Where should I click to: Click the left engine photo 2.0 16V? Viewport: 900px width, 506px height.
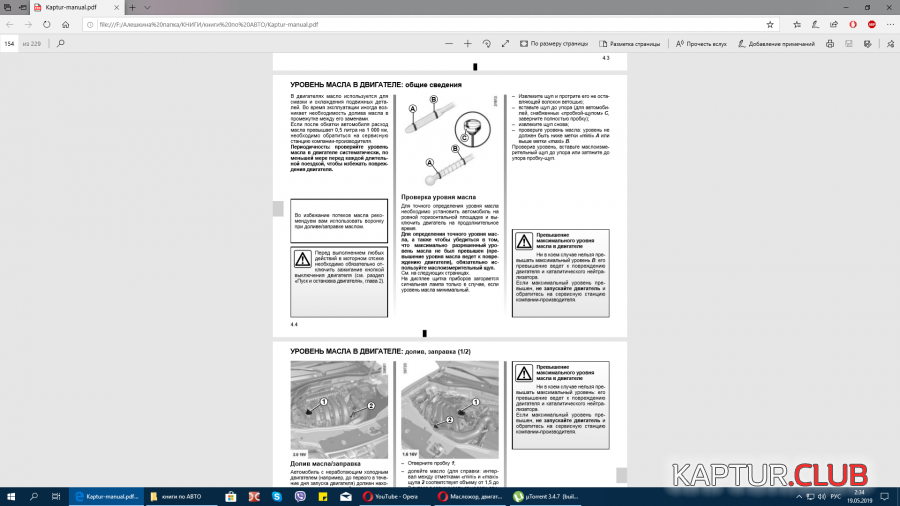pyautogui.click(x=339, y=410)
